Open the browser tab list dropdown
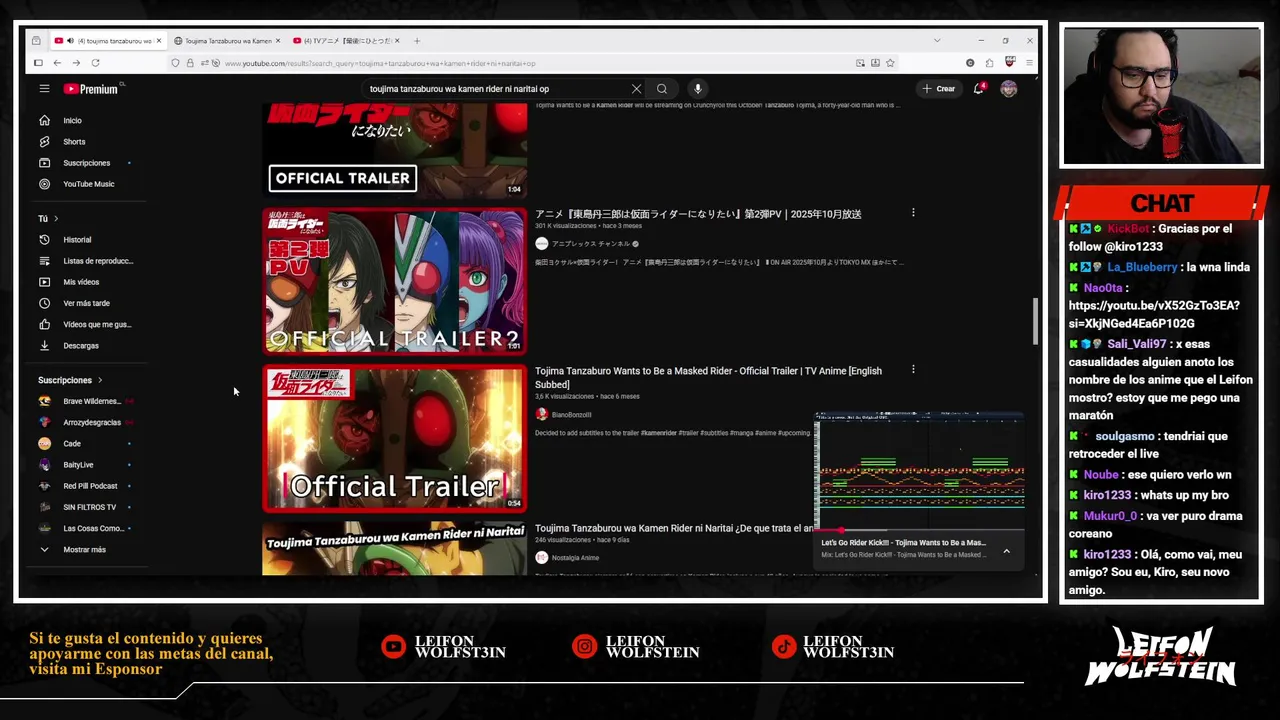1280x720 pixels. pos(937,41)
